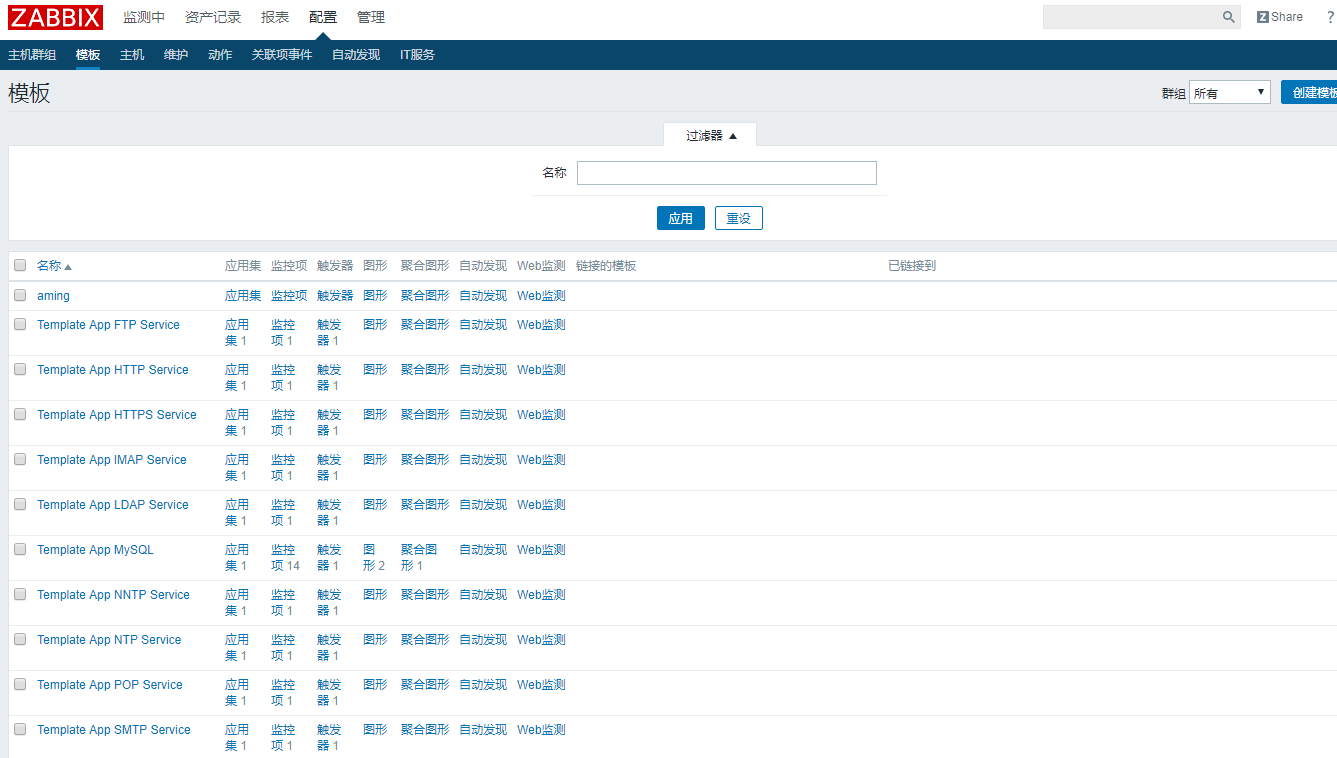1337x758 pixels.
Task: Tick checkbox for Template App FTP Service
Action: click(20, 325)
